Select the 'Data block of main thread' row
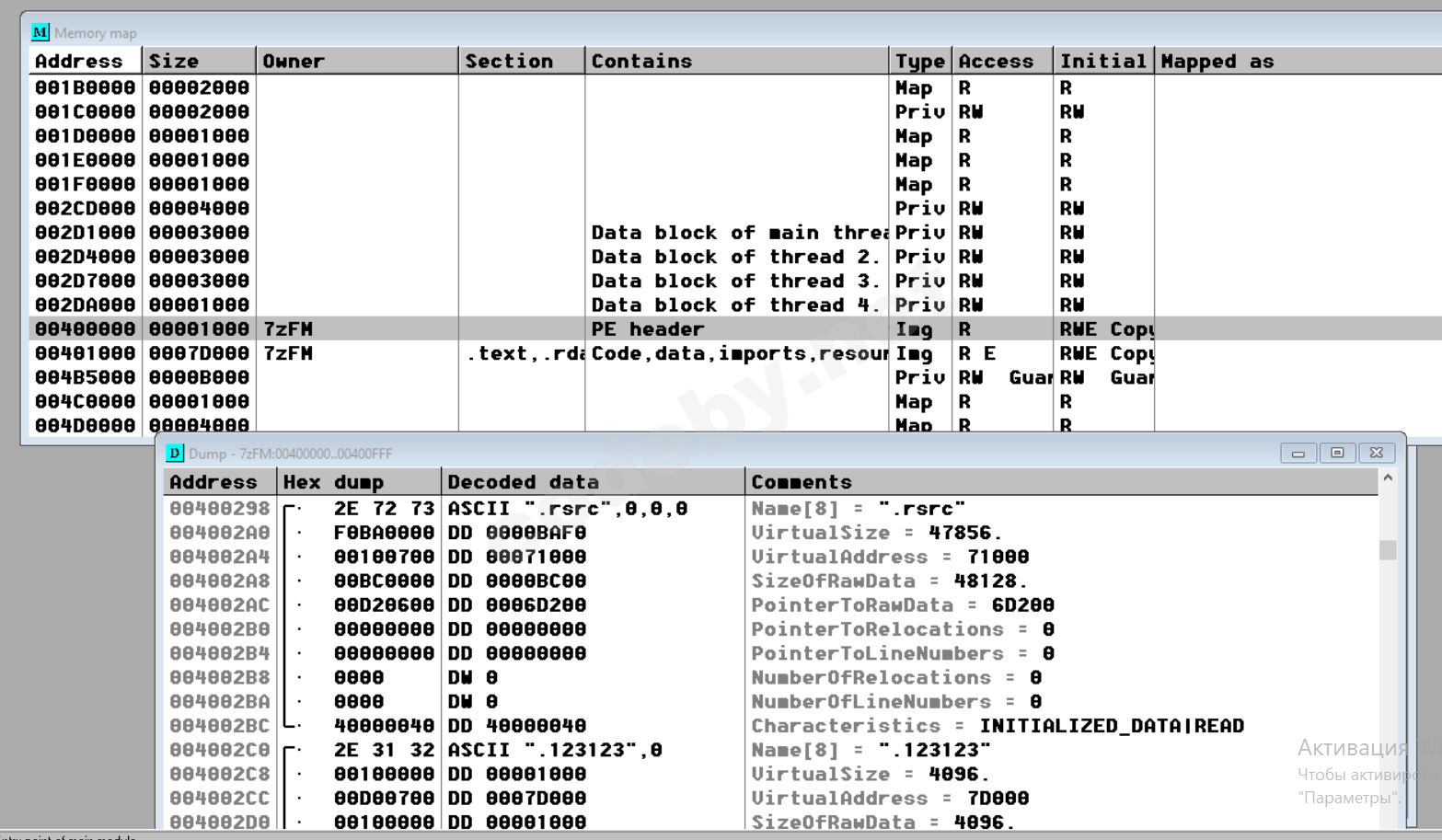1442x840 pixels. 736,233
